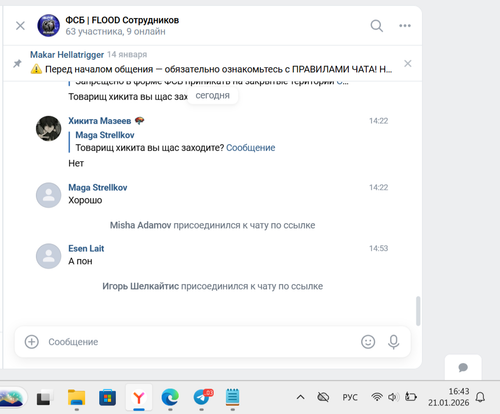Open the taskbar weather widget icon
This screenshot has width=500, height=414.
click(12, 397)
